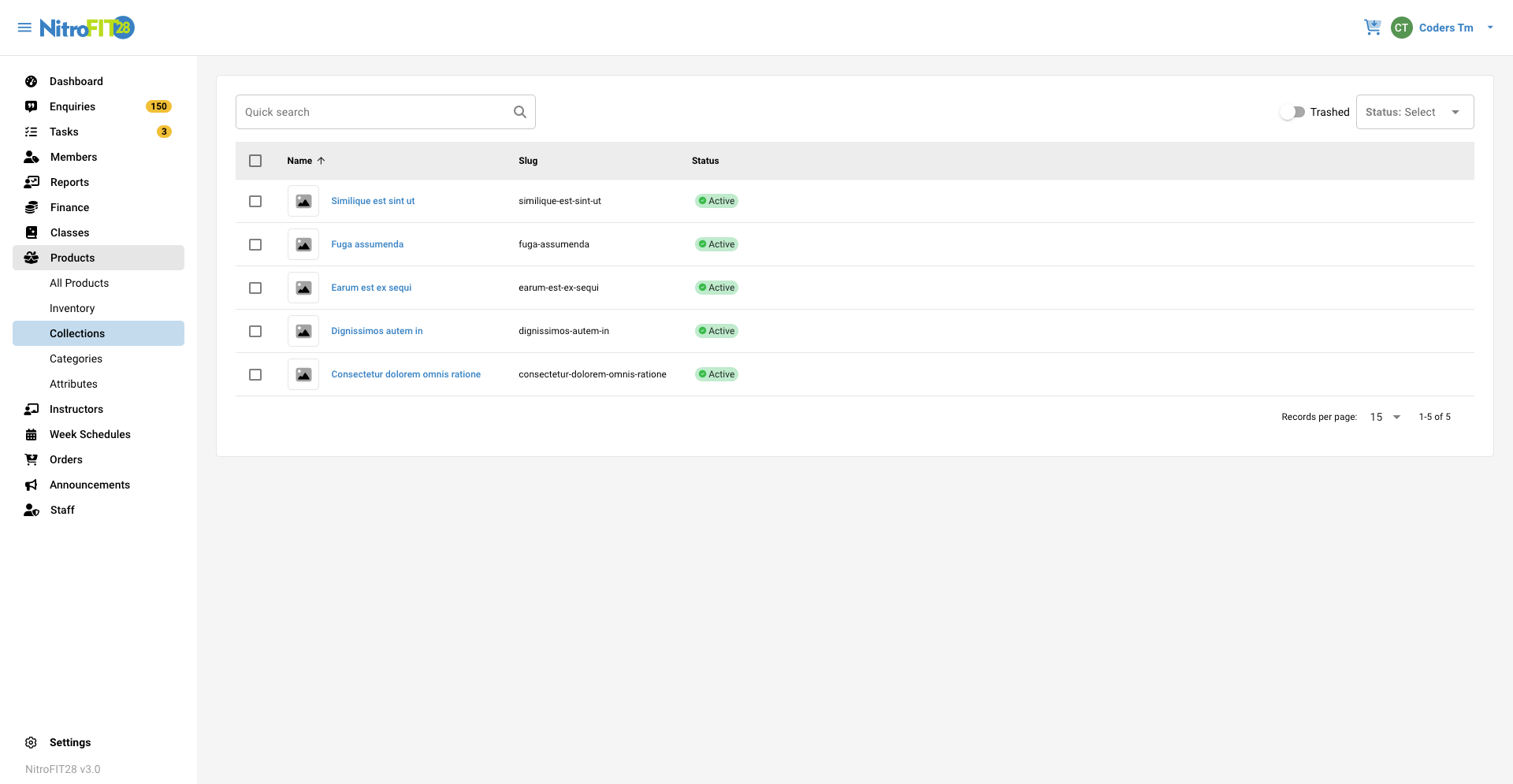Open the Dashboard via its speedometer icon
The height and width of the screenshot is (784, 1513).
pos(32,81)
